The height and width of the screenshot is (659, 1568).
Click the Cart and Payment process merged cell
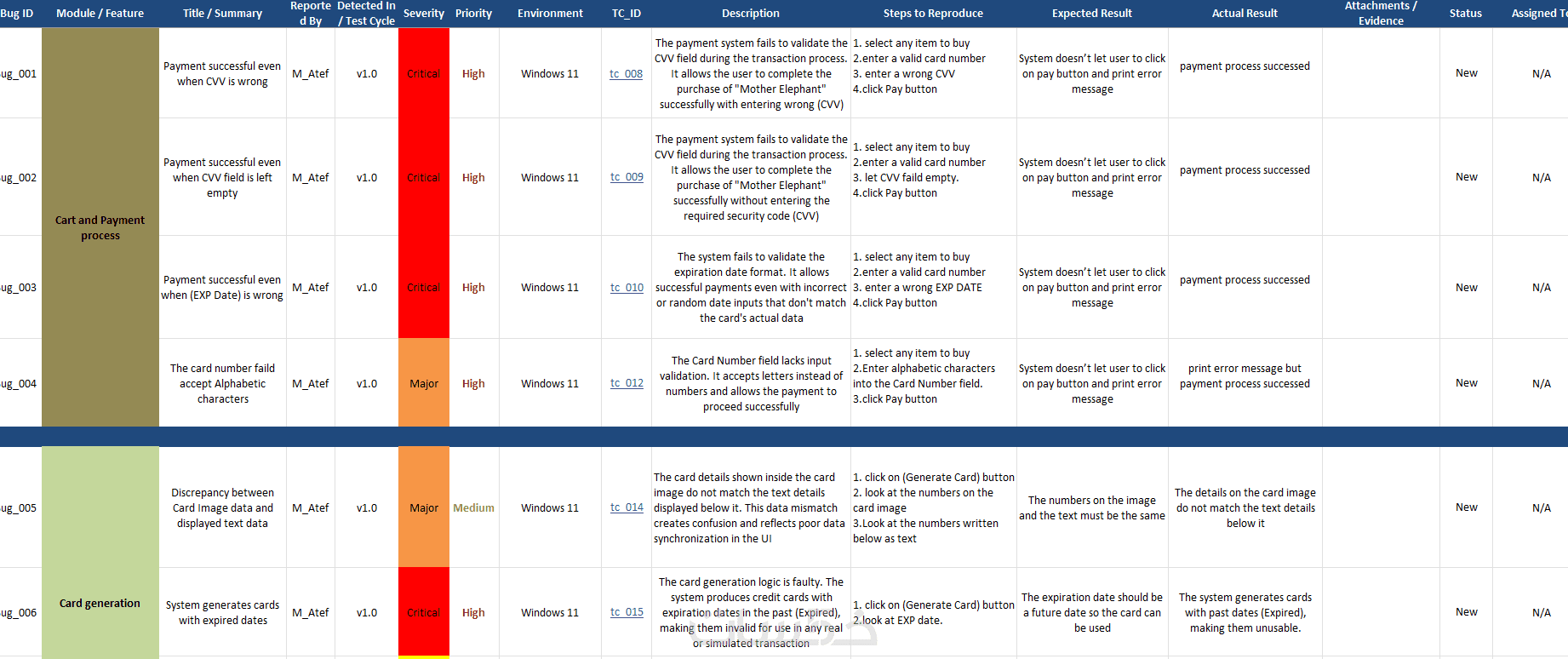click(x=100, y=227)
